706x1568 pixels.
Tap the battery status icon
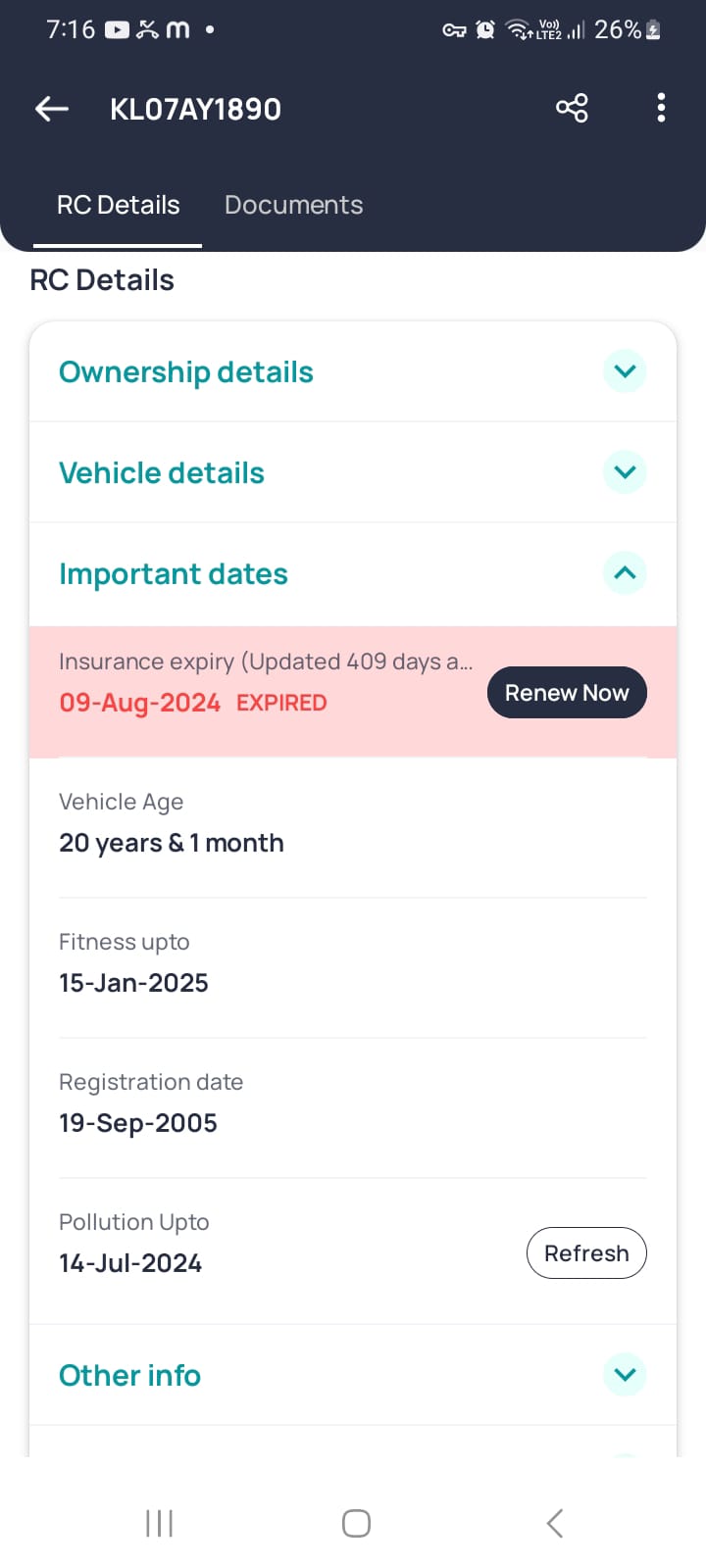(653, 30)
